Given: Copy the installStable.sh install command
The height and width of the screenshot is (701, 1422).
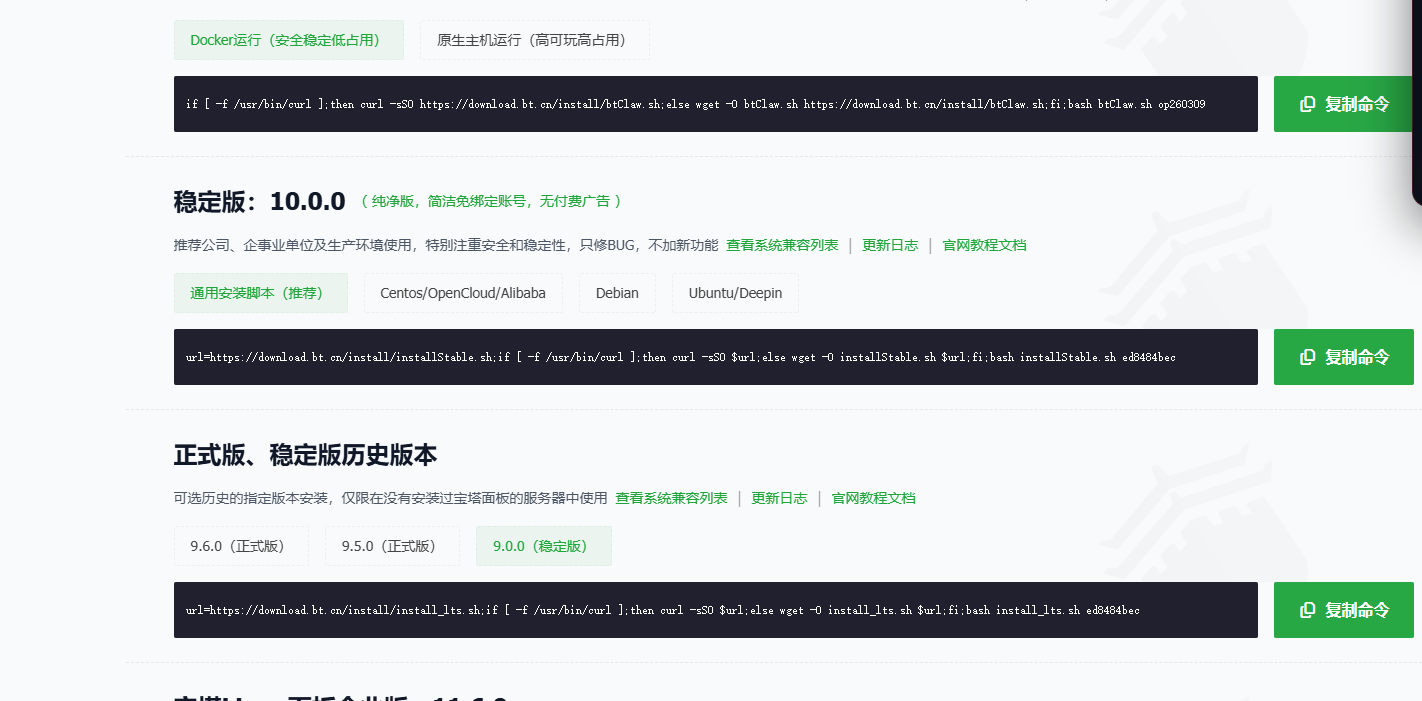Looking at the screenshot, I should click(1343, 357).
